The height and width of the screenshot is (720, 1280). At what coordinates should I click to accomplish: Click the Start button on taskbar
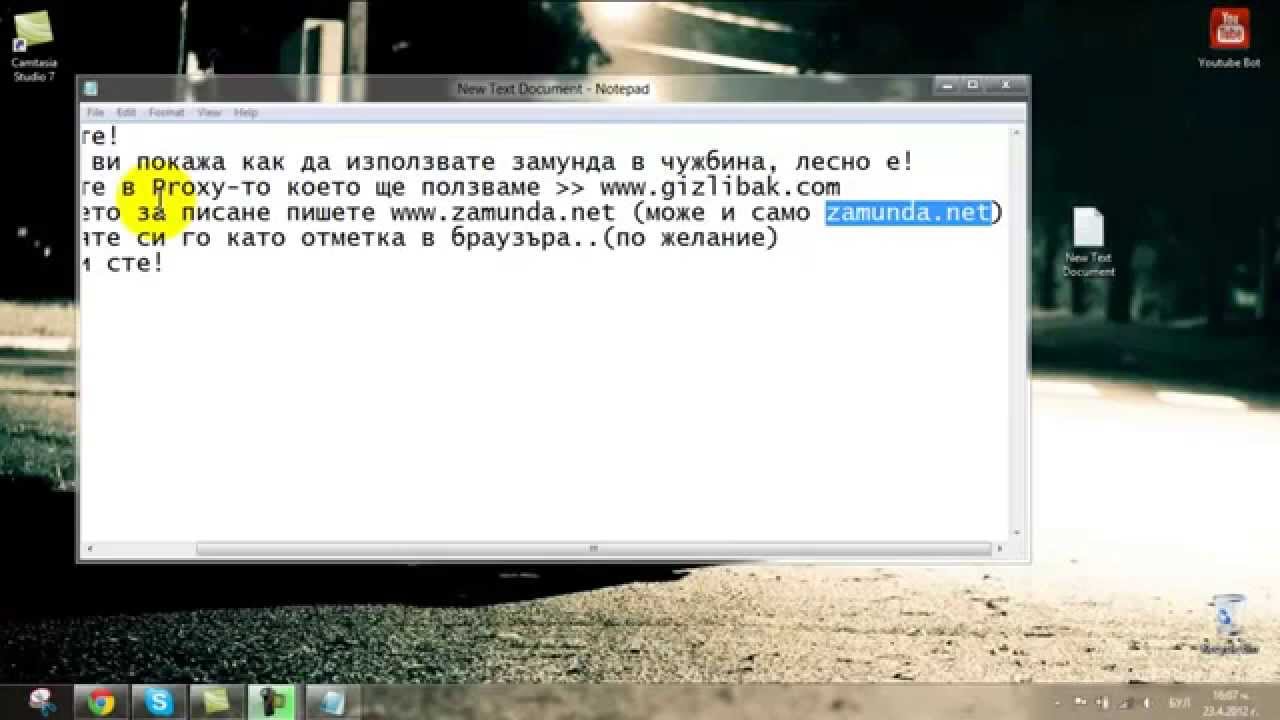point(43,701)
